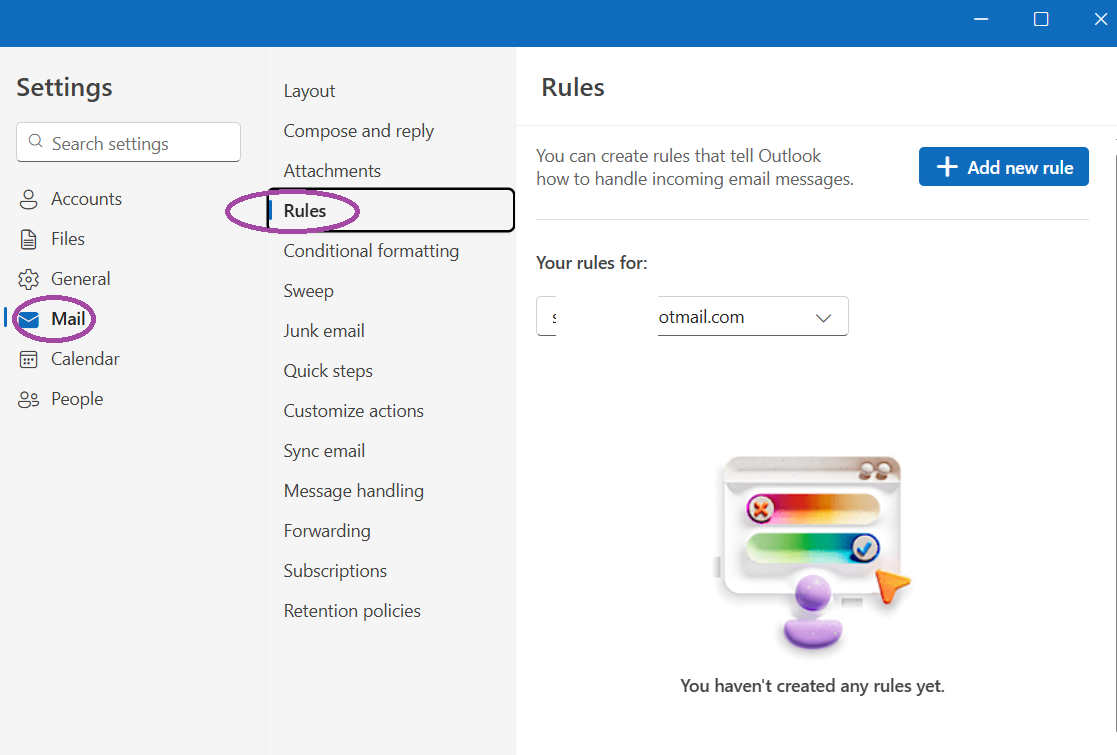Viewport: 1117px width, 755px height.
Task: Select the Mail settings category
Action: 68,318
